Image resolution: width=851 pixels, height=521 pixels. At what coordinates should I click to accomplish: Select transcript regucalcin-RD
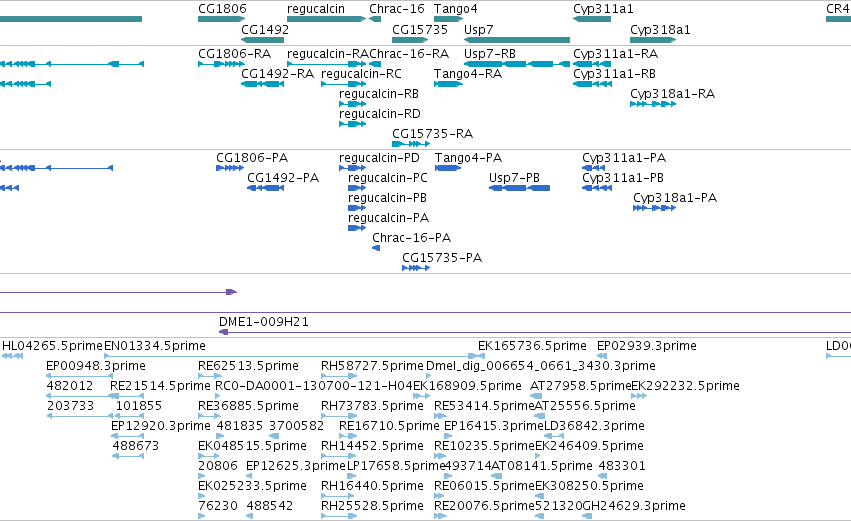point(353,124)
